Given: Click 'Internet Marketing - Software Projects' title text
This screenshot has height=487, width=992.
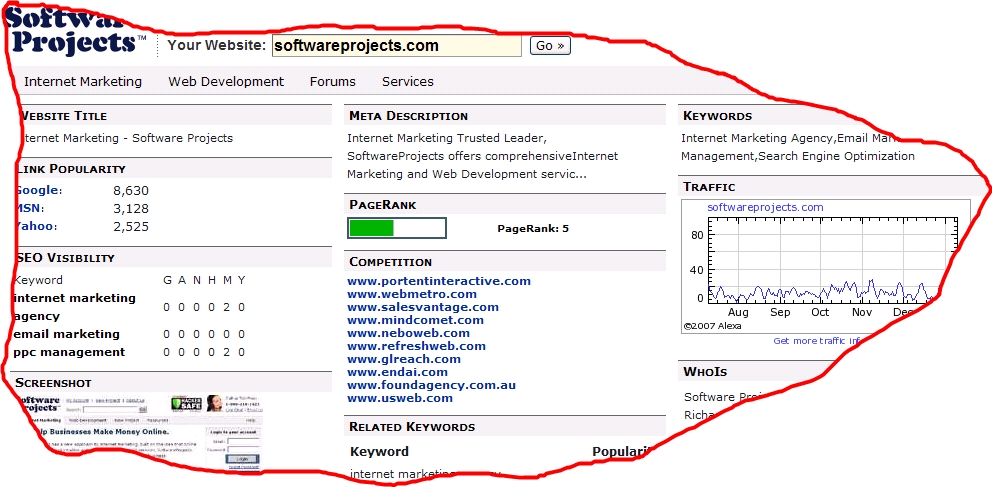Looking at the screenshot, I should [127, 138].
